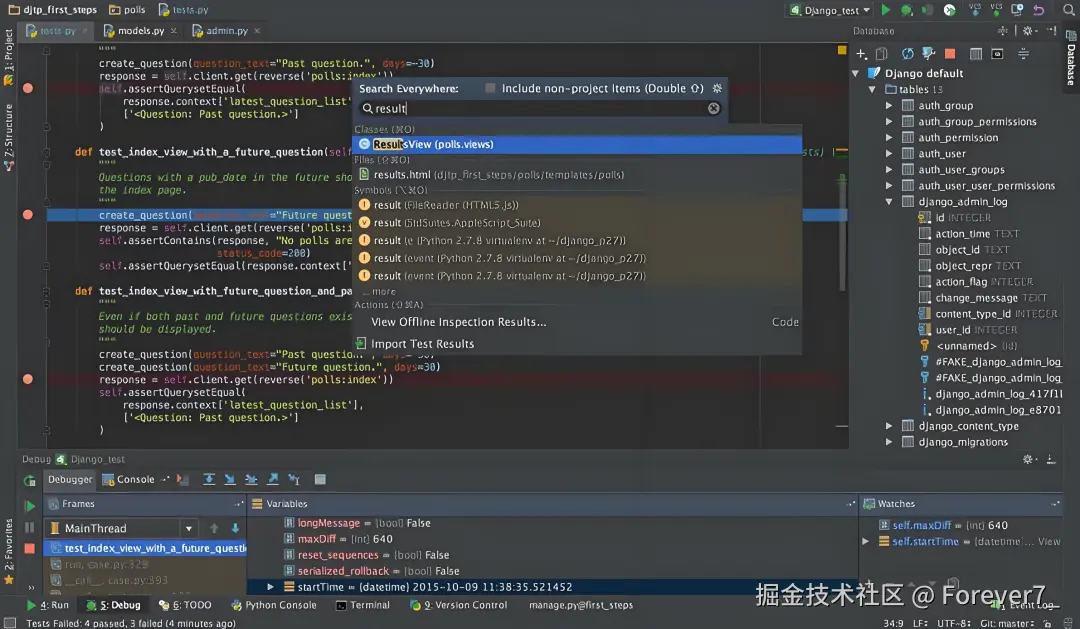The image size is (1080, 629).
Task: Open the Python Console tool window tab
Action: (x=274, y=605)
